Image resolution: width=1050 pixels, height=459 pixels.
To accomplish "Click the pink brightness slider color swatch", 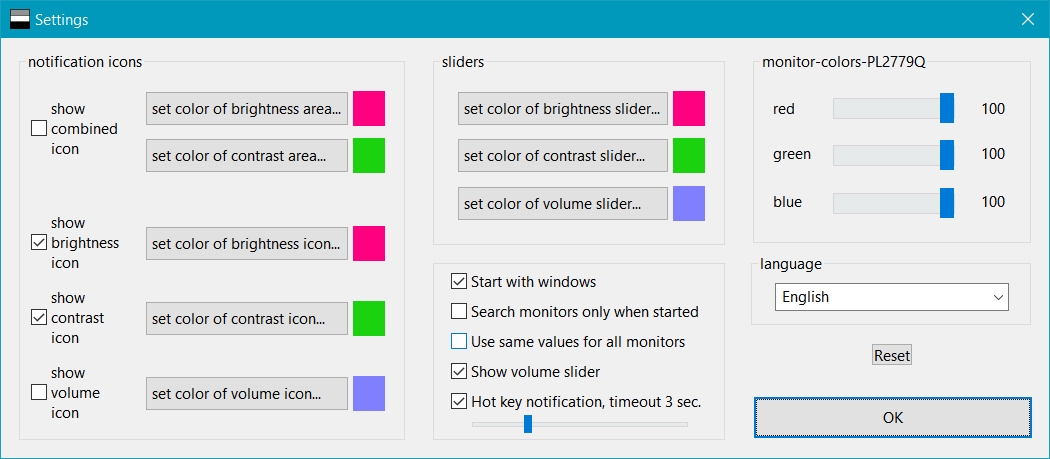I will (689, 109).
